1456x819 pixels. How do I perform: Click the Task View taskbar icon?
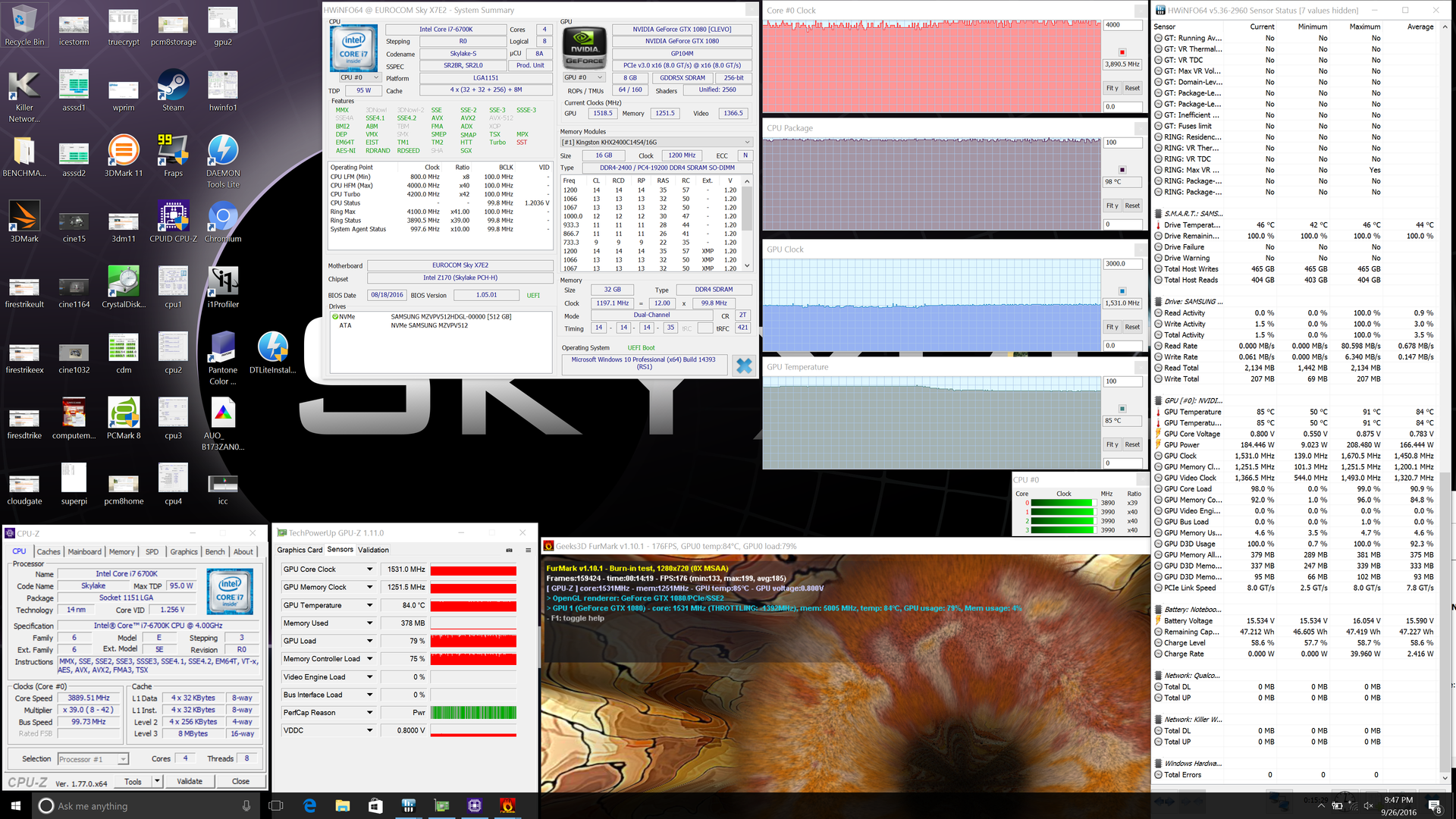point(276,805)
